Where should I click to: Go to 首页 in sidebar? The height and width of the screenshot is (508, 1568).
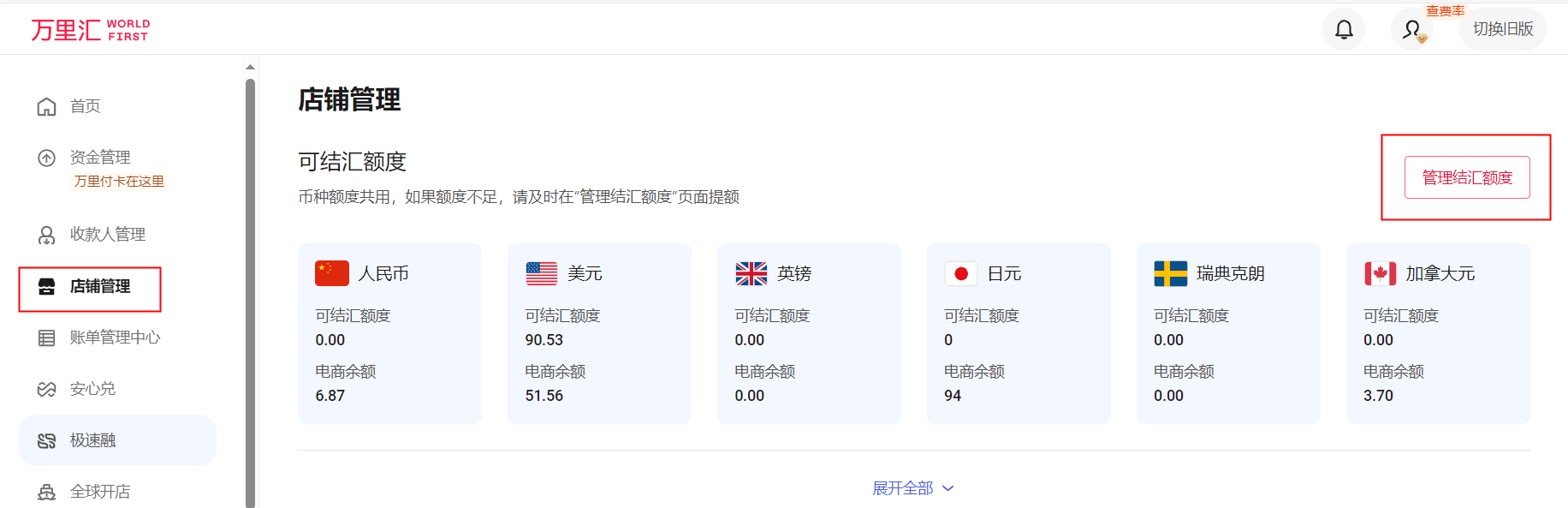point(86,106)
